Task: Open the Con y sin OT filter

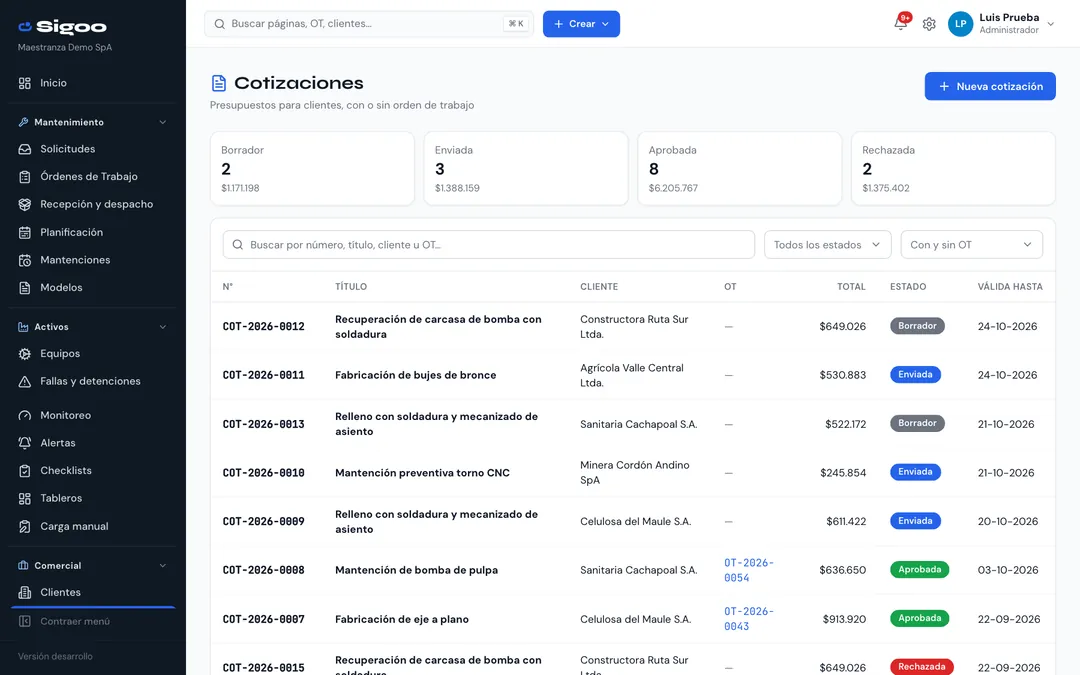Action: [971, 245]
